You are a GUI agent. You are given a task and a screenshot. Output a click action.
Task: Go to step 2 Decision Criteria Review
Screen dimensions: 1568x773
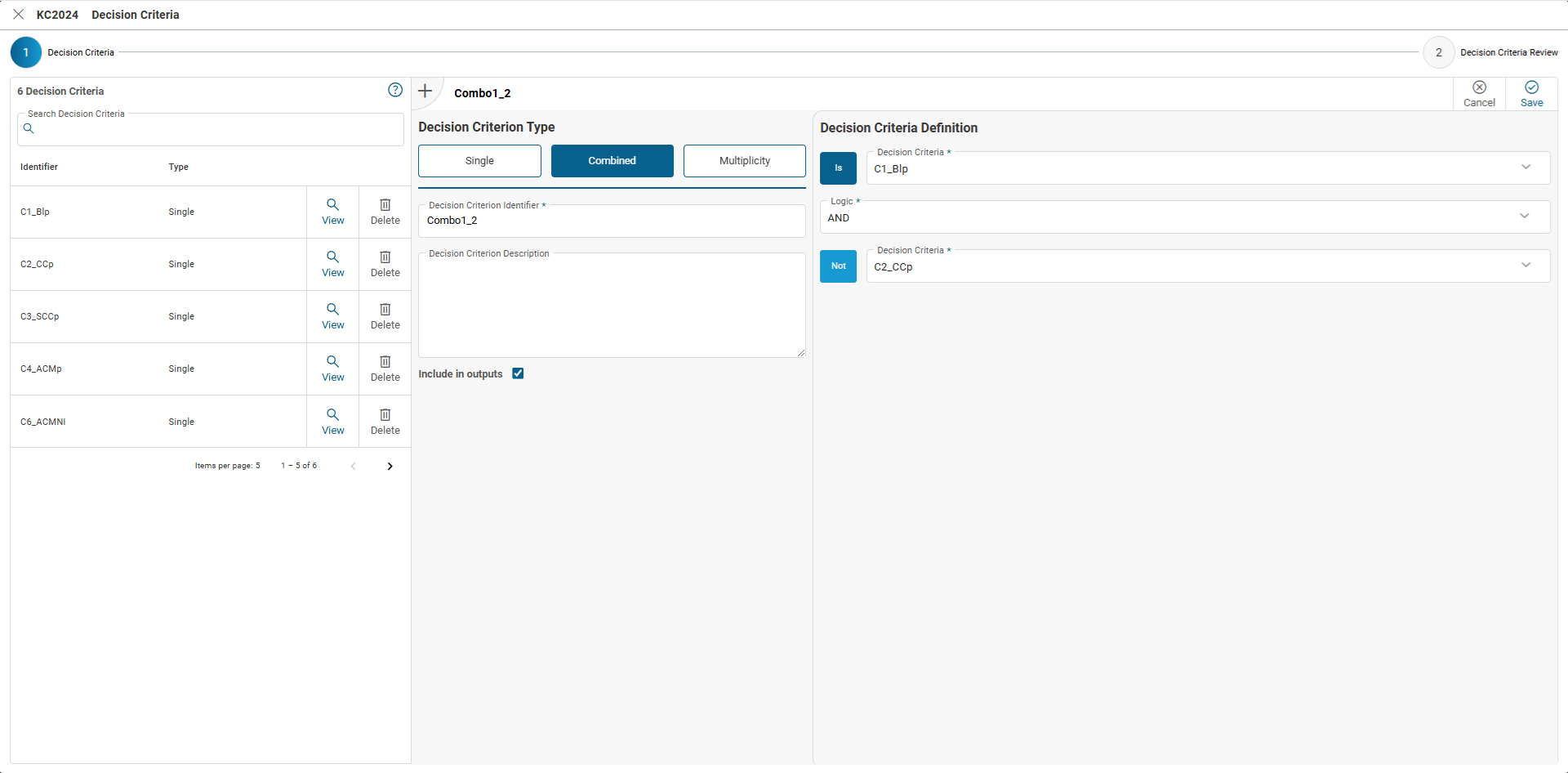point(1439,52)
